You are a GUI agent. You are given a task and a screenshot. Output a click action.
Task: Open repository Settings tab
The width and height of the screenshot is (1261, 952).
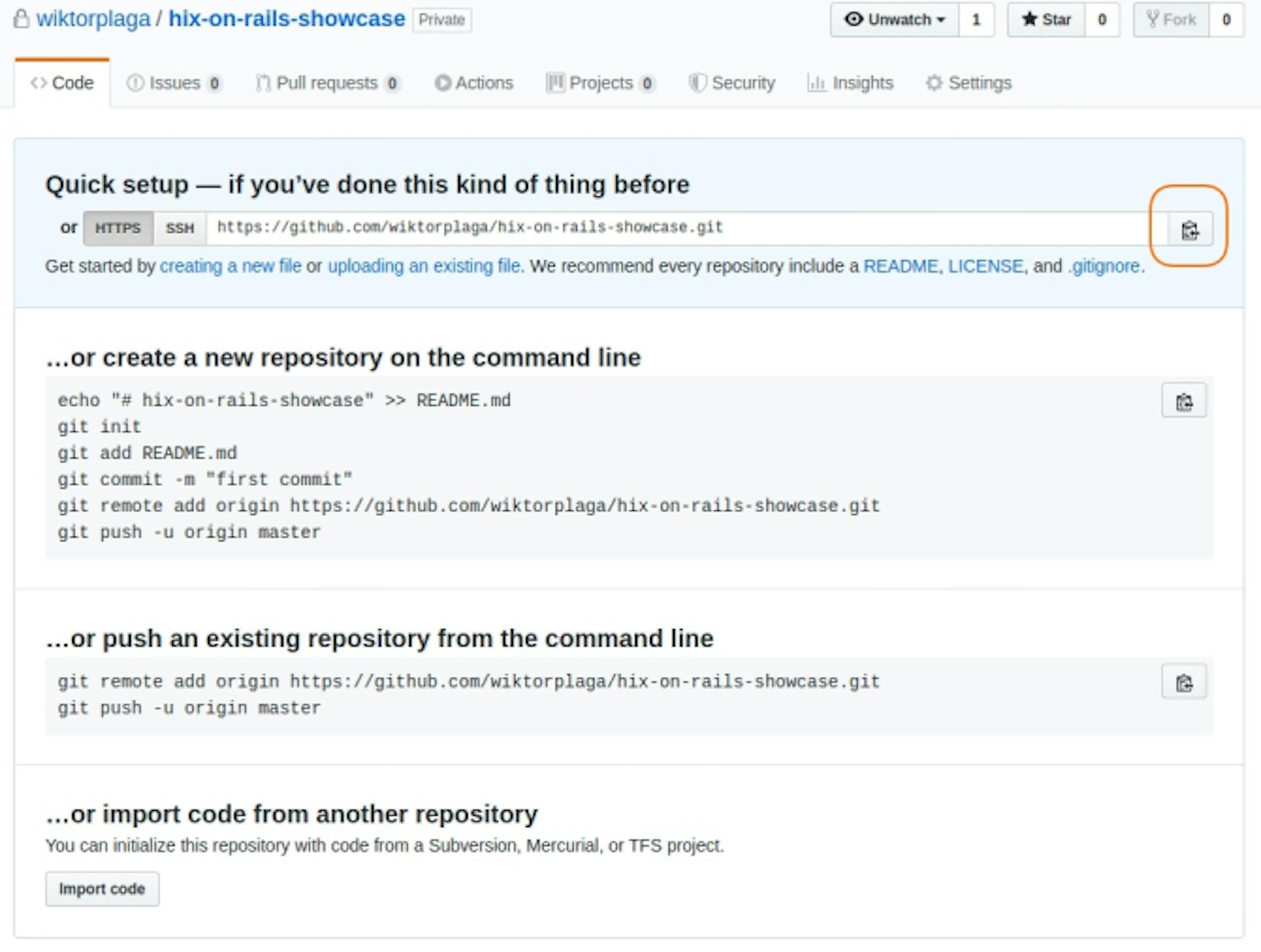pos(969,83)
